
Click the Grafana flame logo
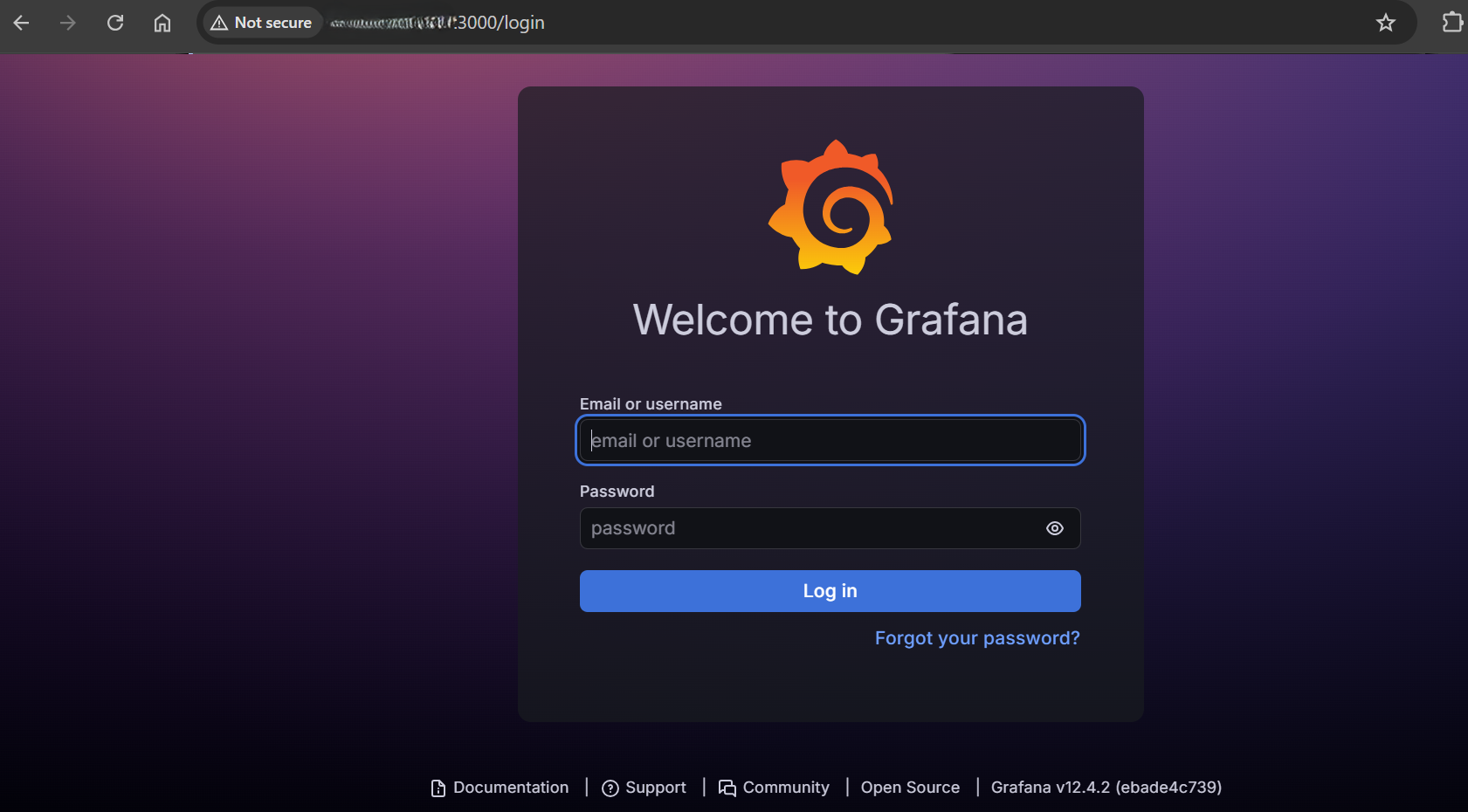[x=831, y=207]
